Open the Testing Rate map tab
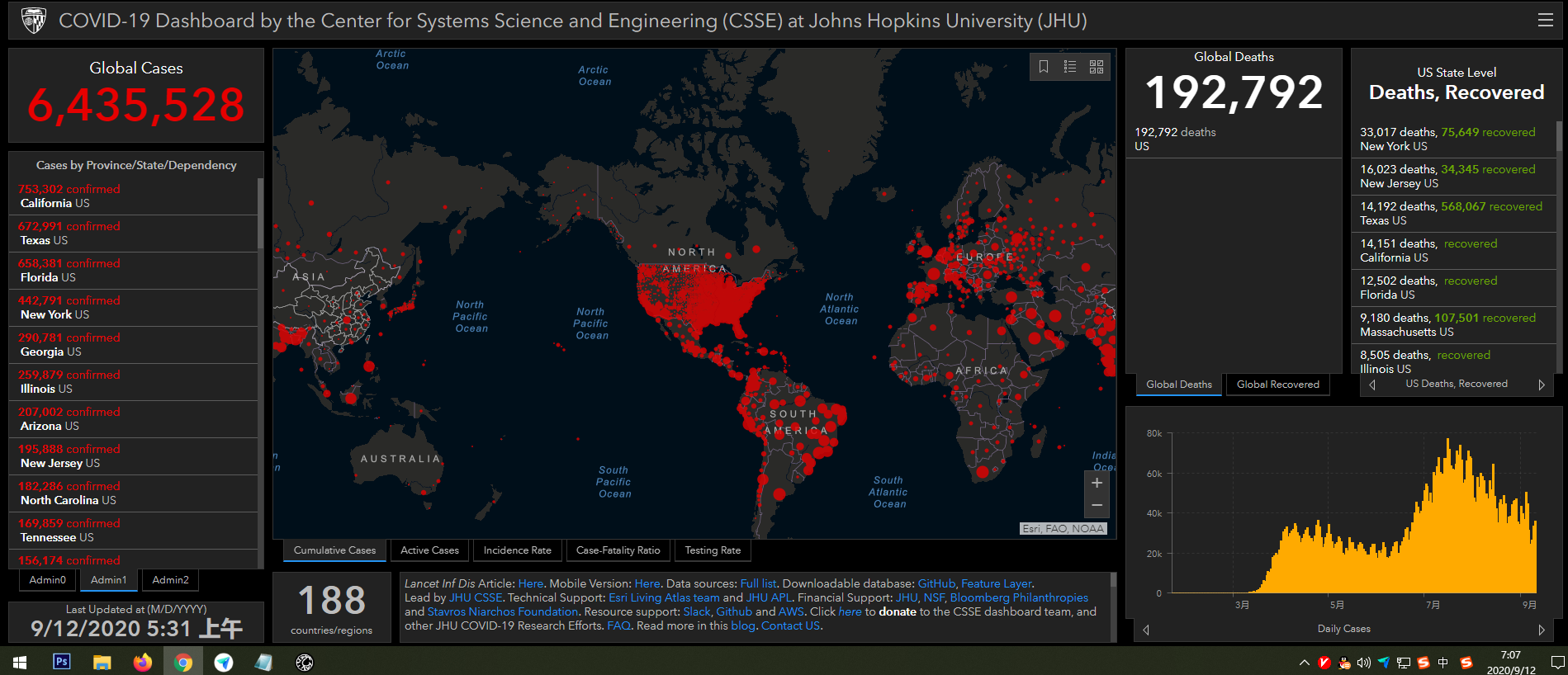The image size is (1568, 675). [x=713, y=550]
